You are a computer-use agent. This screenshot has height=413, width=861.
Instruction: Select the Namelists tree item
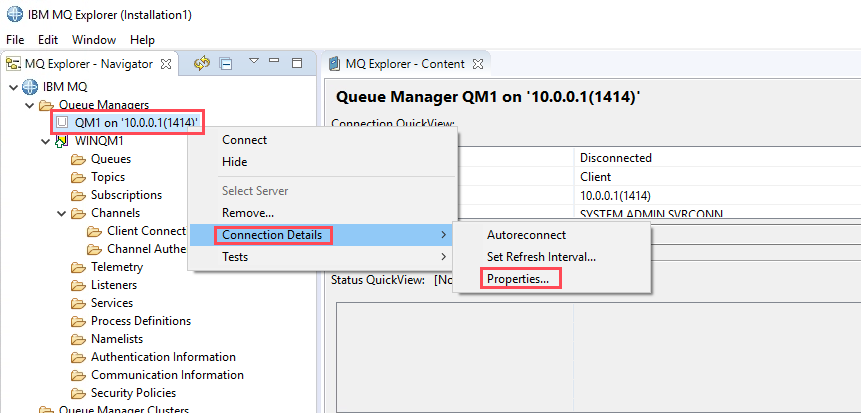117,339
